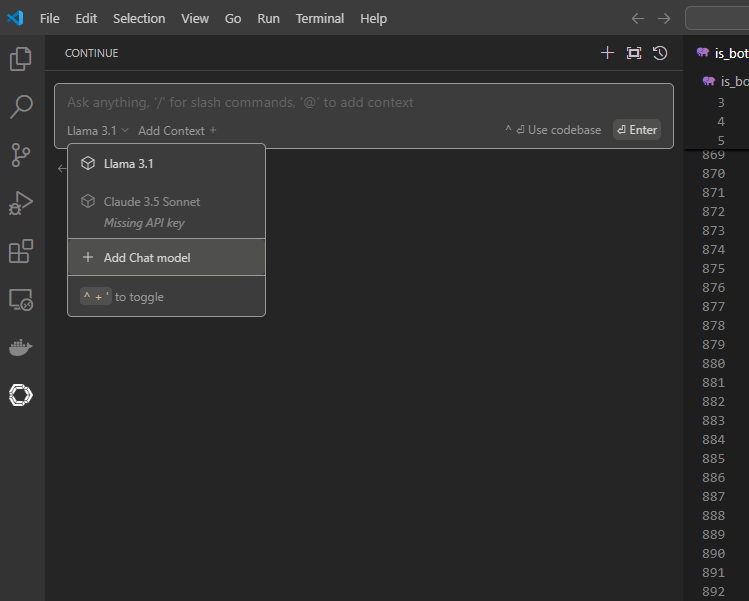
Task: Click line number 890 in editor gutter
Action: 713,554
